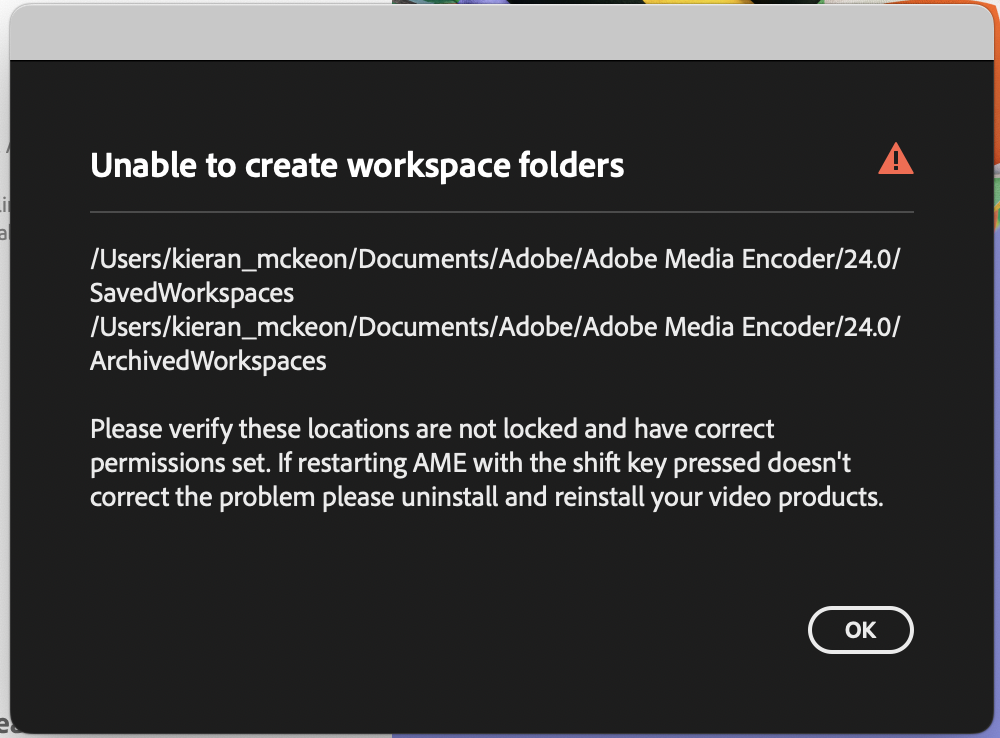Click "Adobe Media Encoder/24.0/" in the second path
This screenshot has height=738, width=1000.
tap(742, 327)
